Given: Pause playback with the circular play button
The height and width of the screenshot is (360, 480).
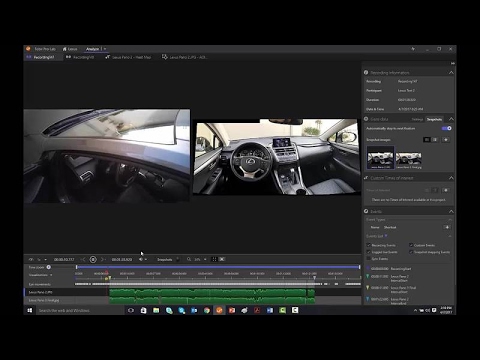Looking at the screenshot, I should (93, 259).
